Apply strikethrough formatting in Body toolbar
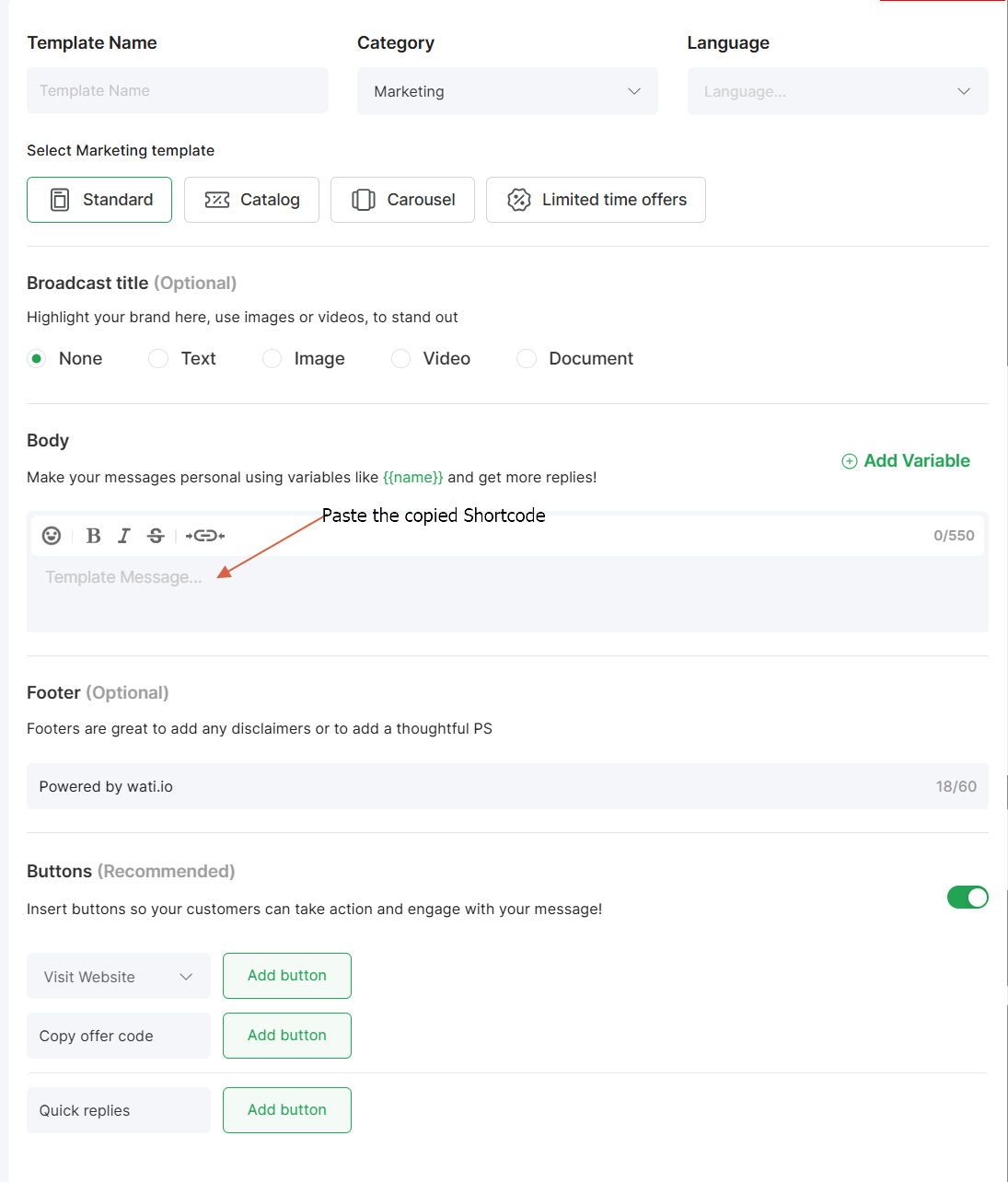 (156, 536)
